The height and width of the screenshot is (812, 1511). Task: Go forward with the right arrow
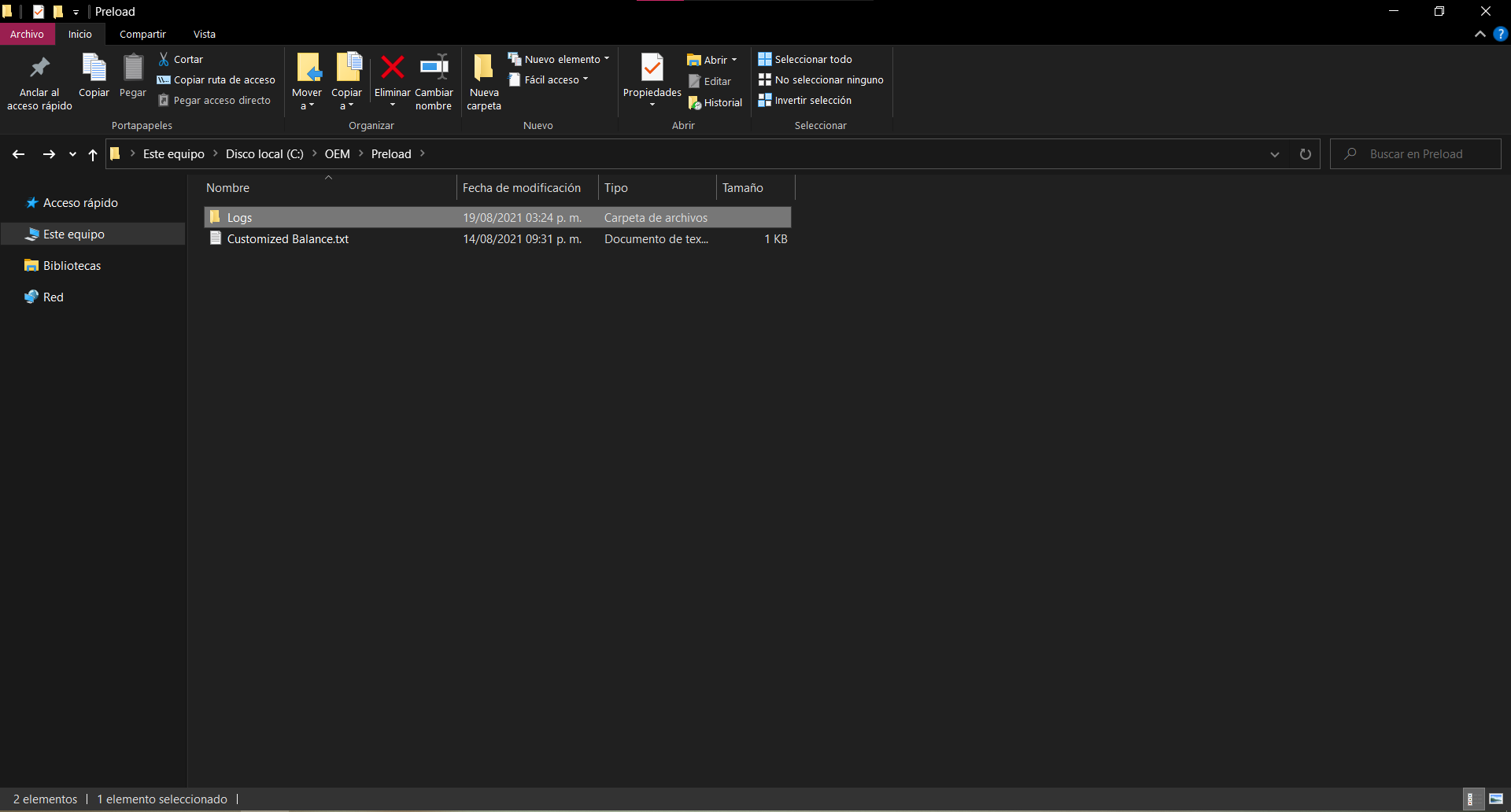(x=49, y=154)
